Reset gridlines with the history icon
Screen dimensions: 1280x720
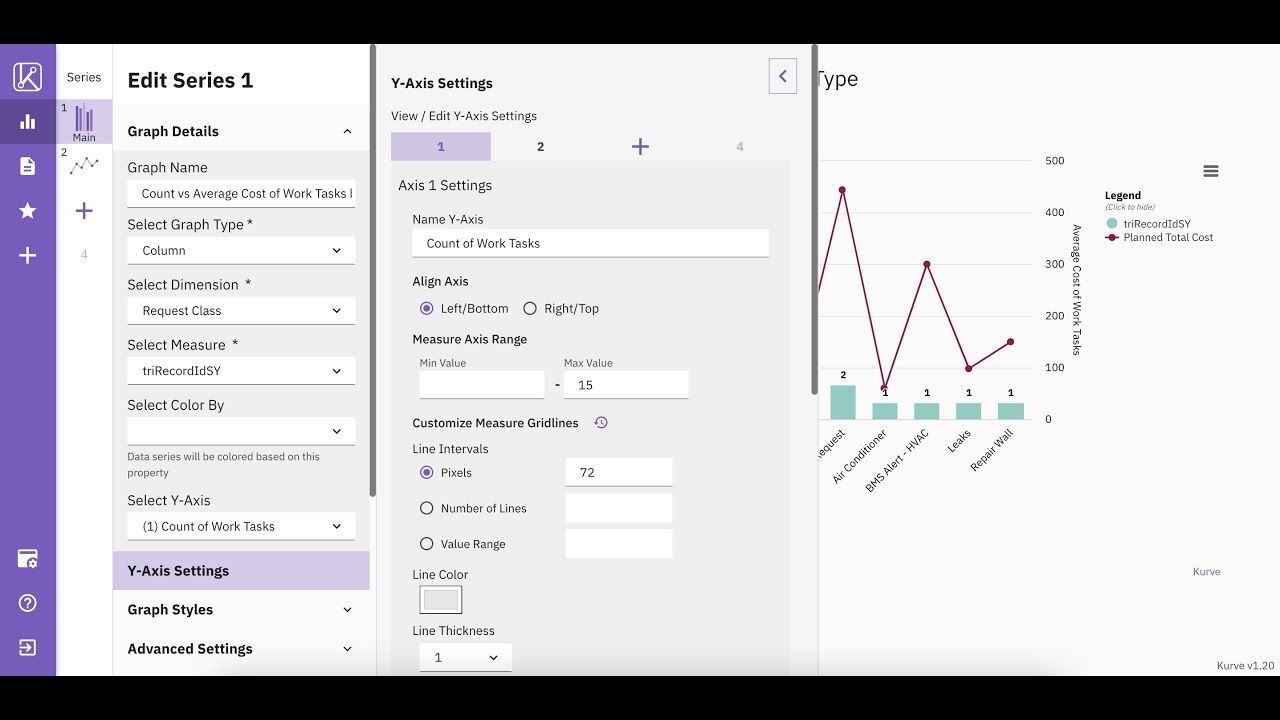point(601,423)
